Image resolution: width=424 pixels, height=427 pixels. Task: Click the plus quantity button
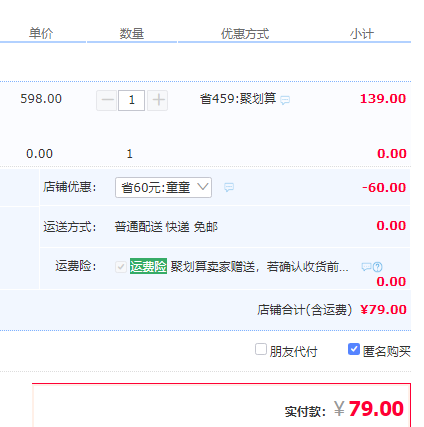coord(158,100)
